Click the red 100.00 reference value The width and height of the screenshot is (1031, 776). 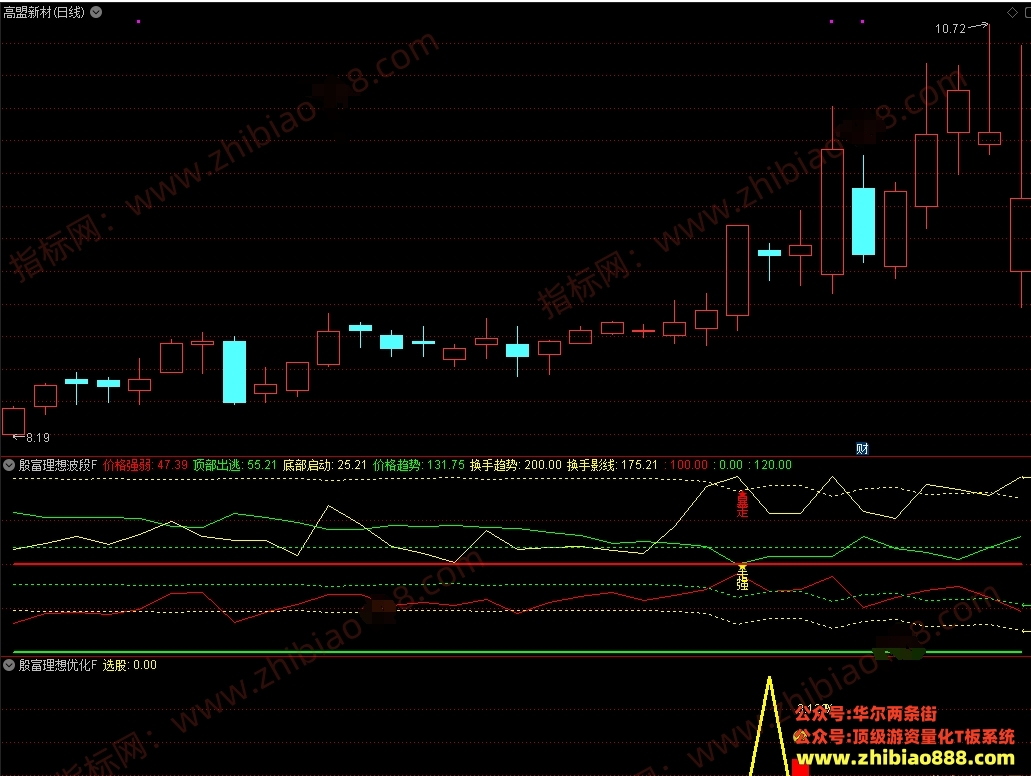pyautogui.click(x=688, y=465)
